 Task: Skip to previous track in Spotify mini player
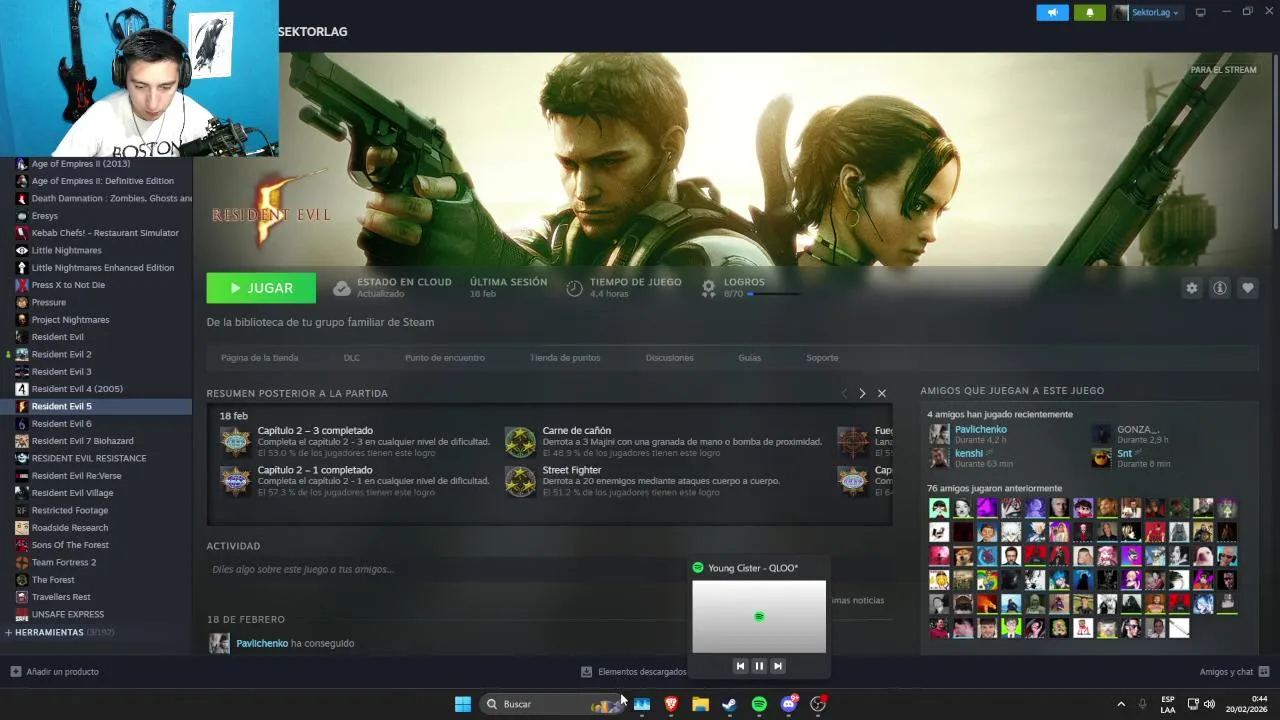point(740,666)
